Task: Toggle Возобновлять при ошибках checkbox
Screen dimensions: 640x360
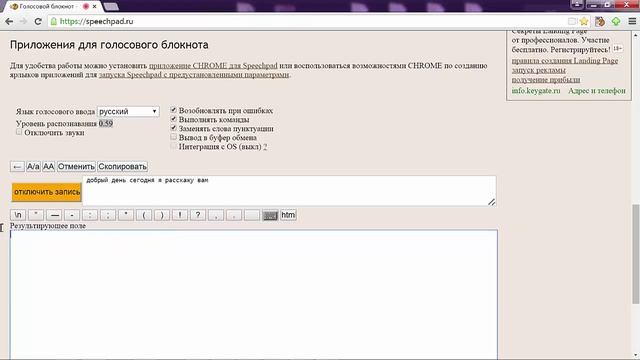Action: (x=173, y=110)
